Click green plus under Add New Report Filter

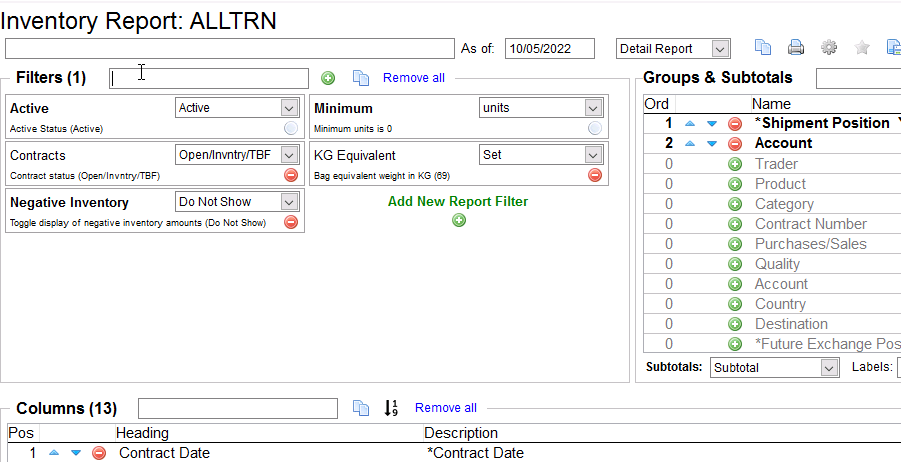[459, 220]
